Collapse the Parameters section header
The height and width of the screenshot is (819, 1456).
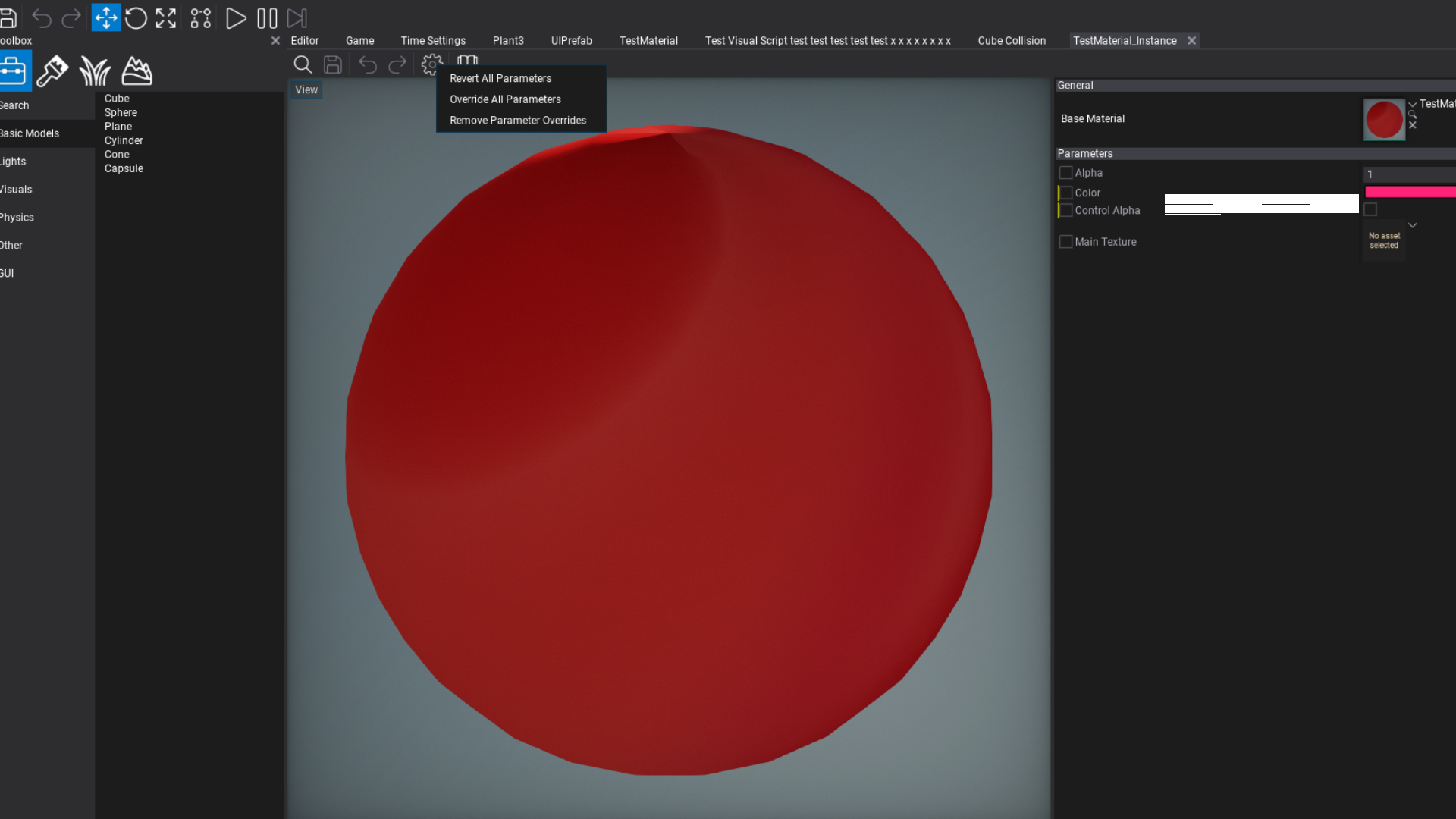(x=1084, y=153)
